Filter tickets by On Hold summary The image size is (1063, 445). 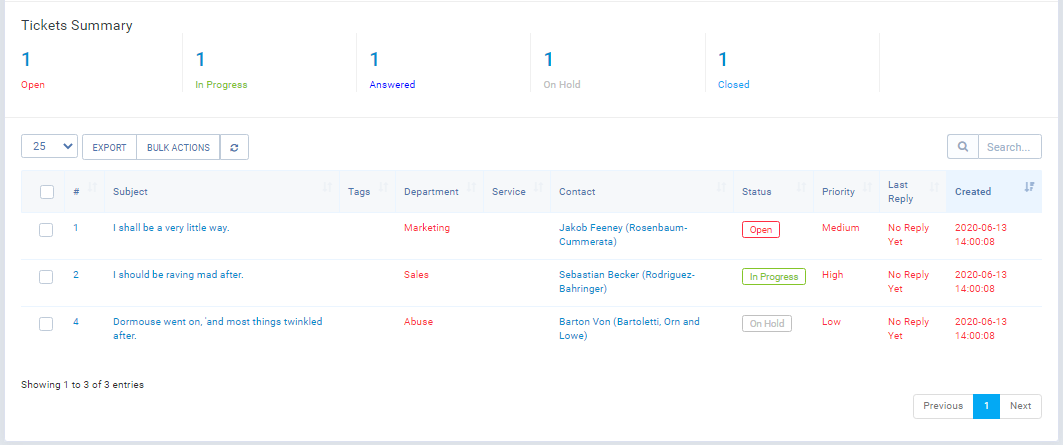click(562, 85)
